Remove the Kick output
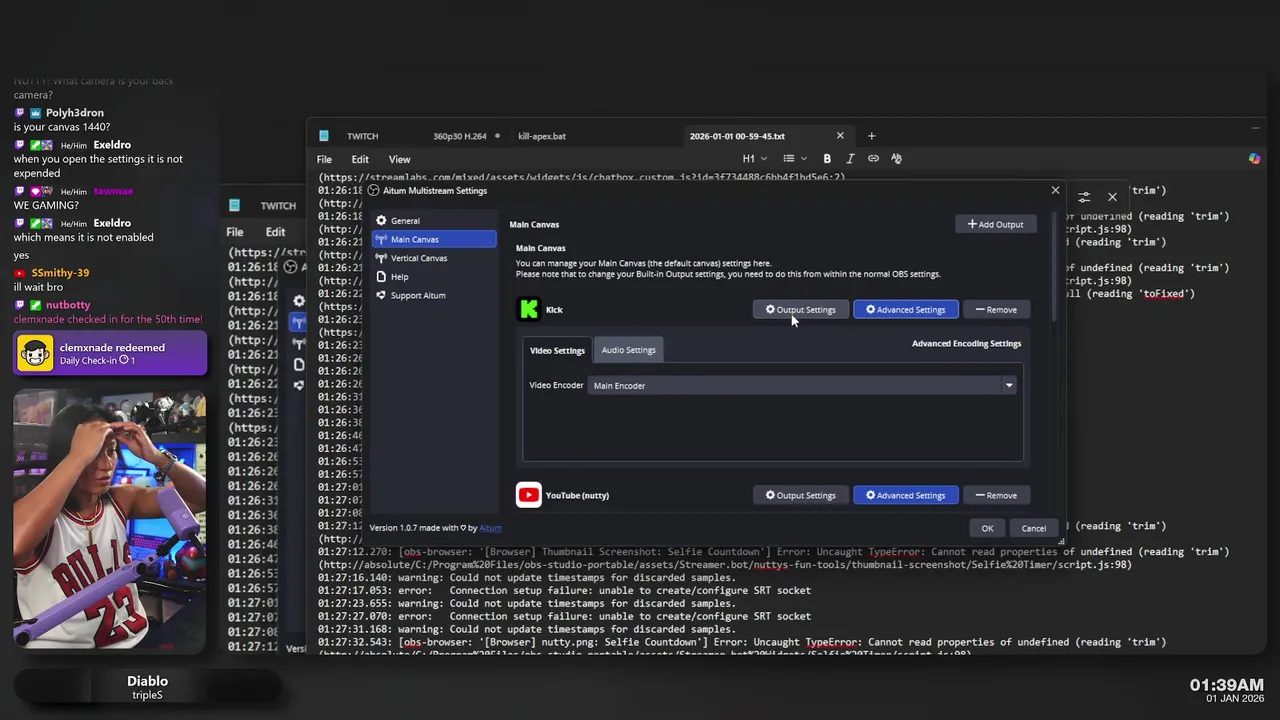This screenshot has height=720, width=1280. pyautogui.click(x=996, y=309)
